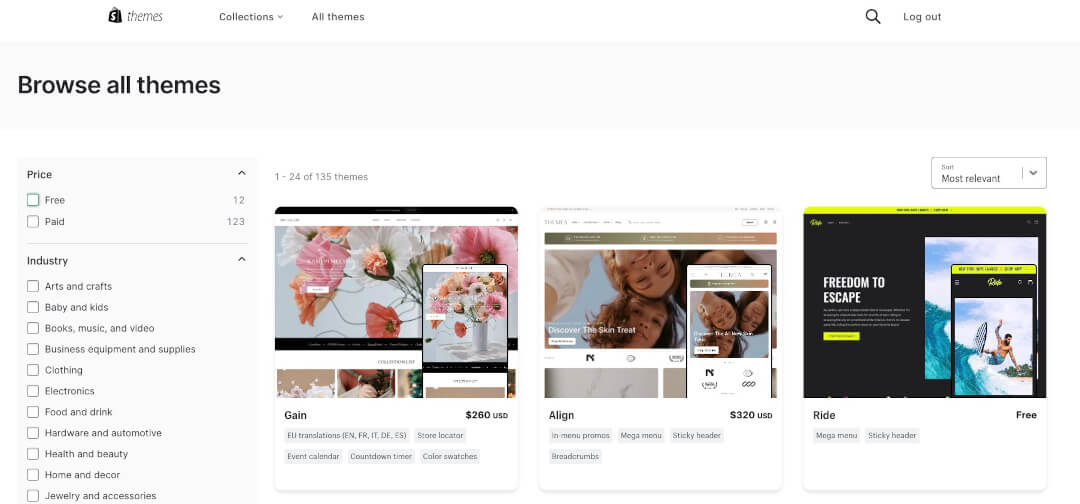
Task: Check Home and decor filter
Action: pos(33,475)
